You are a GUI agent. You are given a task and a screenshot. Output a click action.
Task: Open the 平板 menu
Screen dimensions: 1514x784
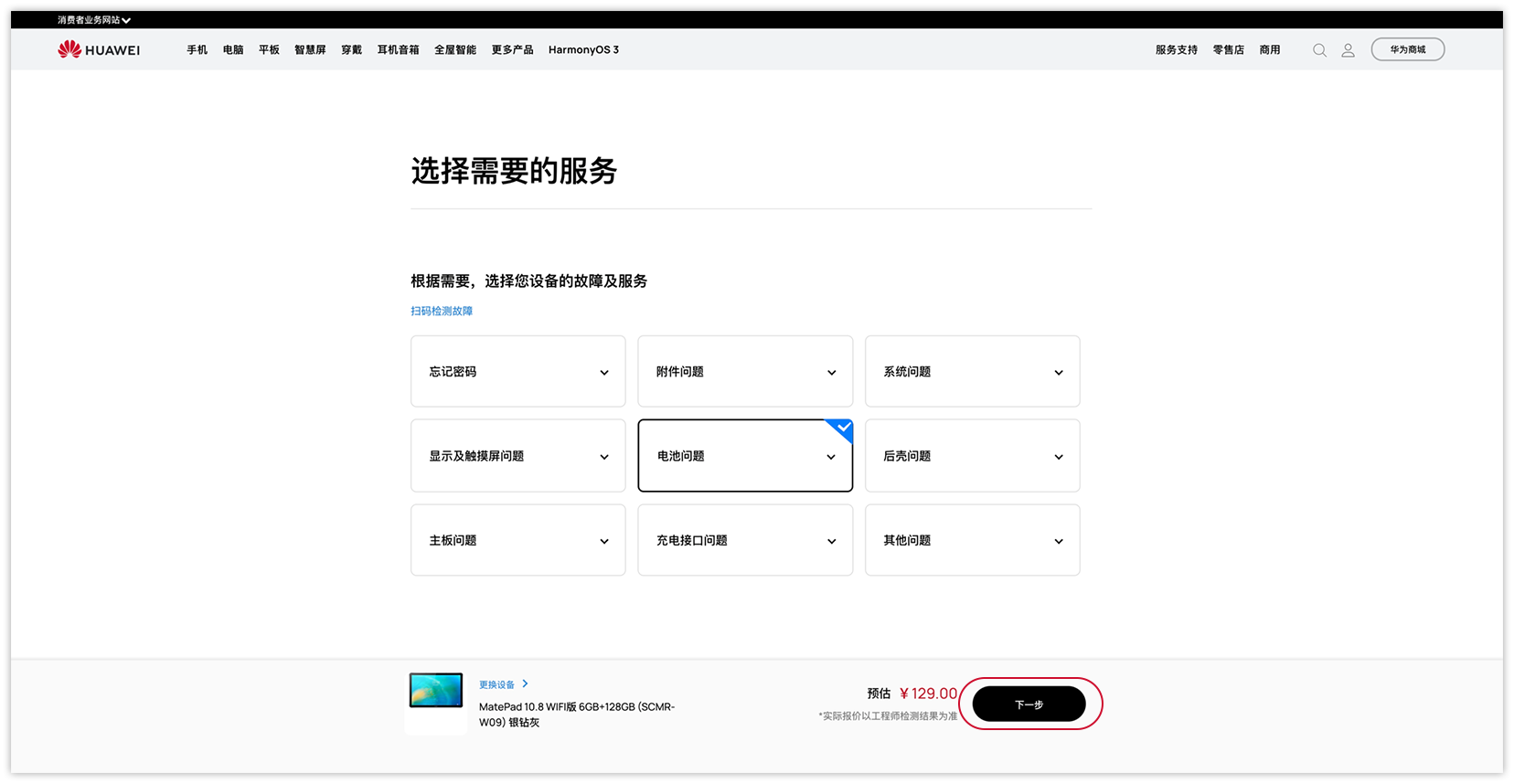pyautogui.click(x=269, y=50)
